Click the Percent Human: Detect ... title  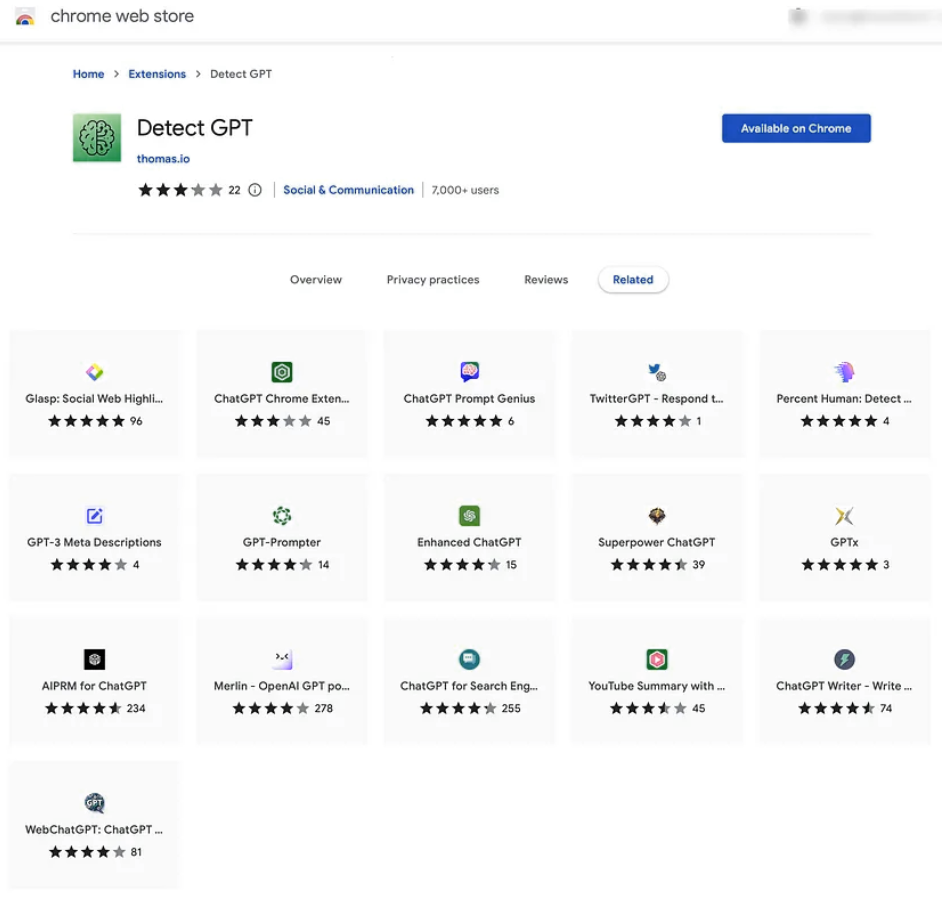tap(844, 398)
